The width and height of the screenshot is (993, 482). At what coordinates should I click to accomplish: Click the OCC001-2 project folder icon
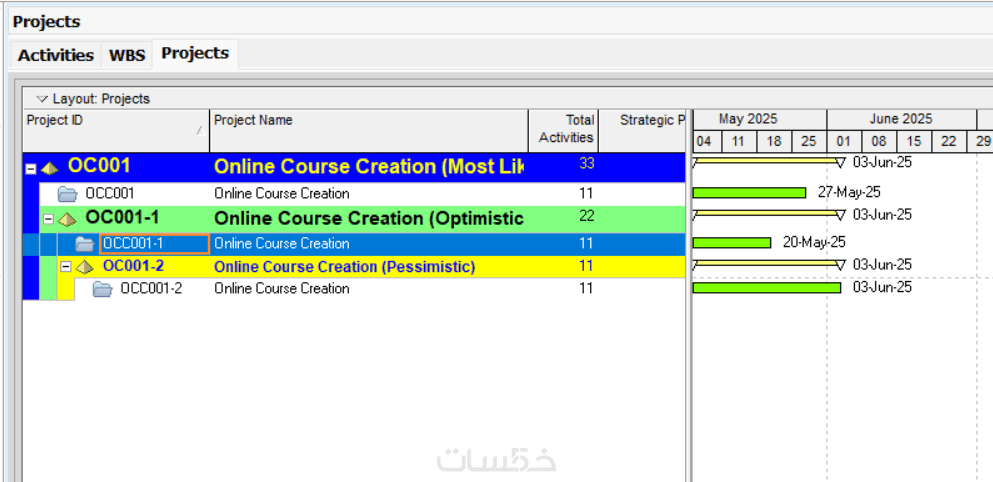coord(102,289)
